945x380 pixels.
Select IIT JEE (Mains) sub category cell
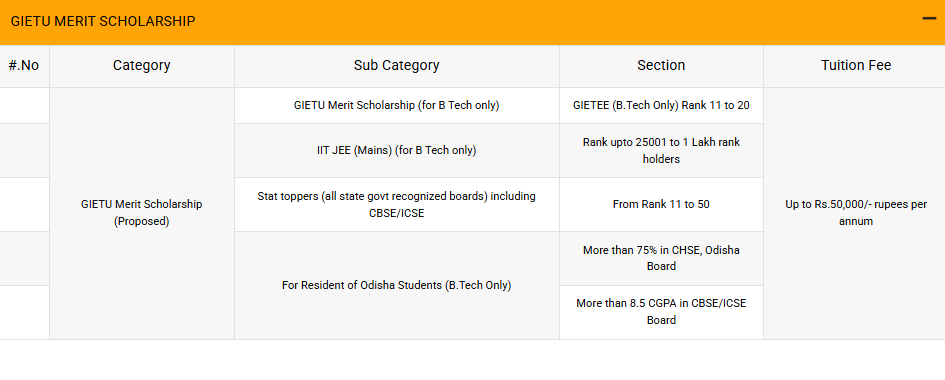coord(397,151)
